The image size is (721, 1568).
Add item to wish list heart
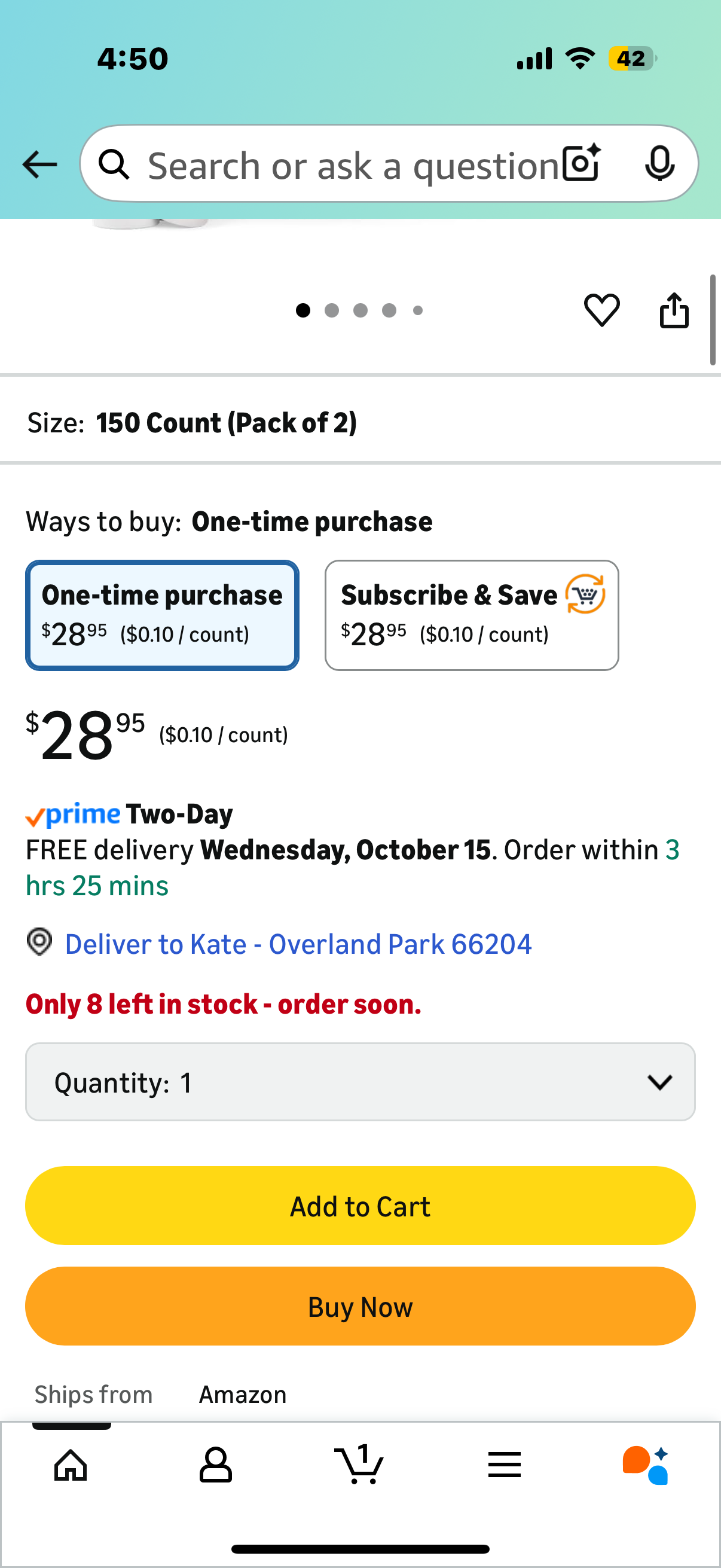602,310
